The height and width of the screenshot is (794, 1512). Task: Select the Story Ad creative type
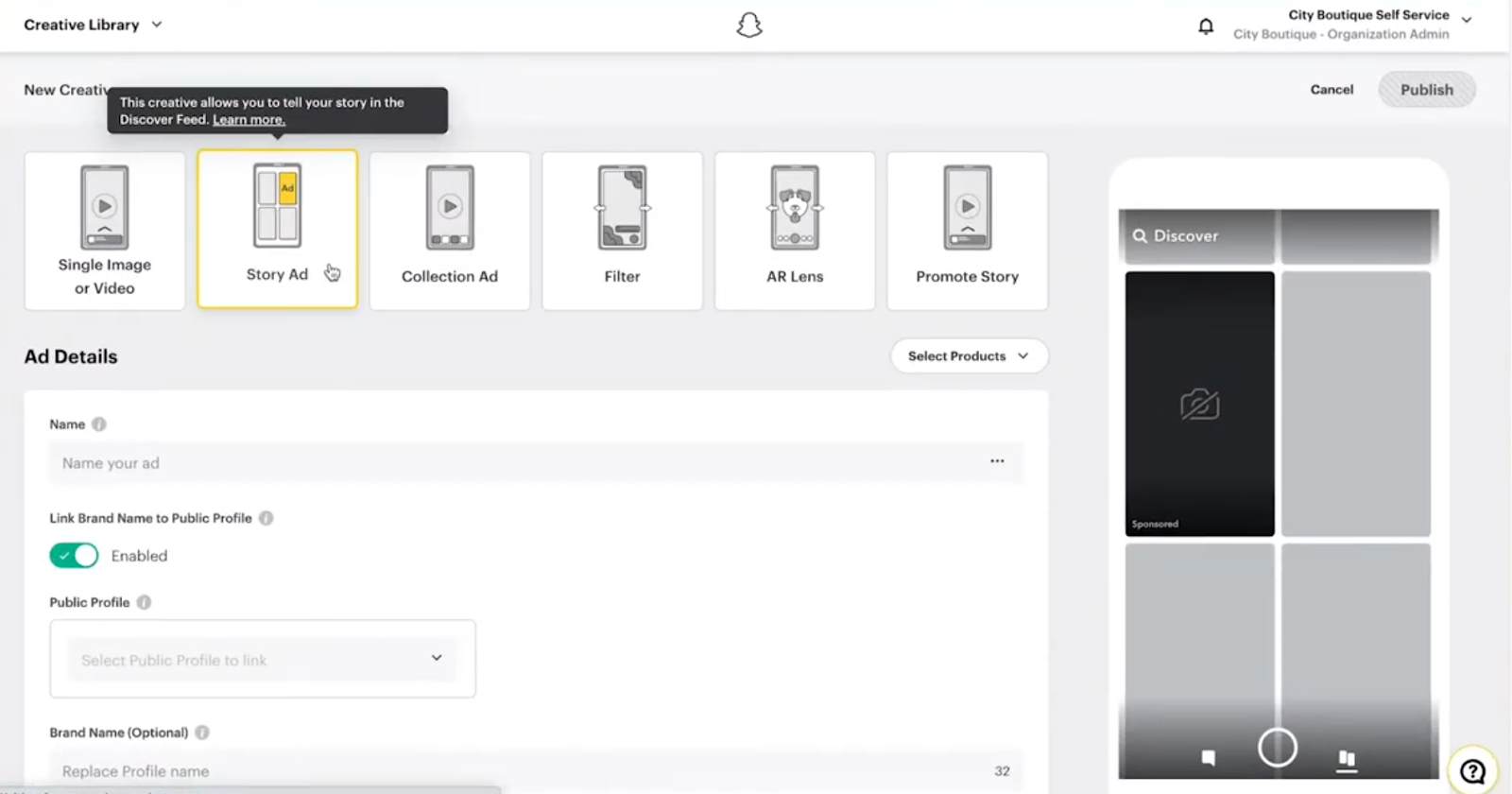click(x=277, y=229)
